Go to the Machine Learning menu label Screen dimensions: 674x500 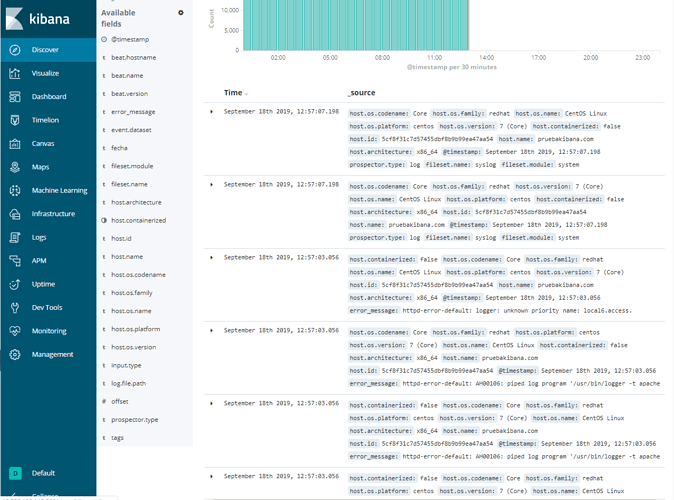coord(60,190)
